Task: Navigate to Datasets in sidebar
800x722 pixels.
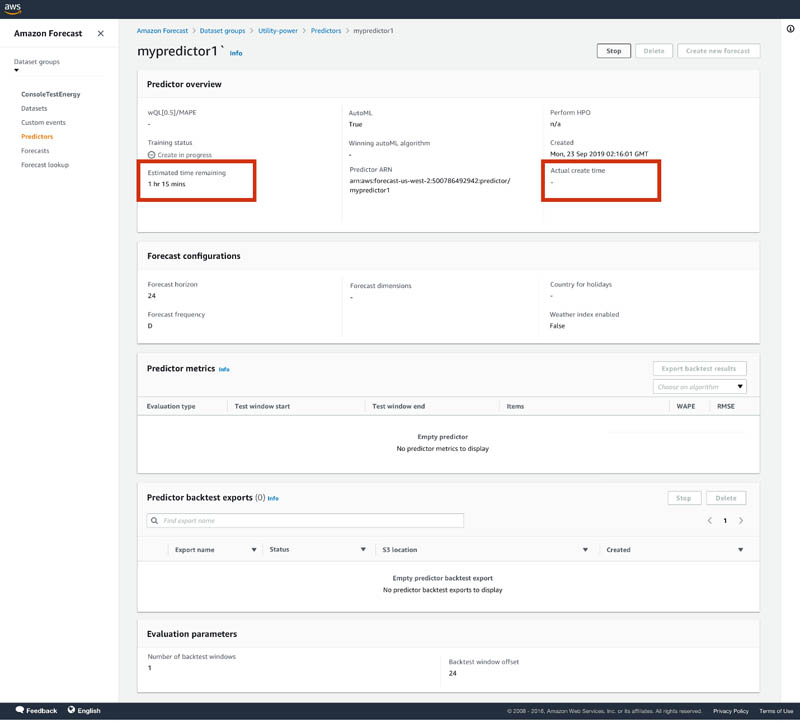Action: point(34,108)
